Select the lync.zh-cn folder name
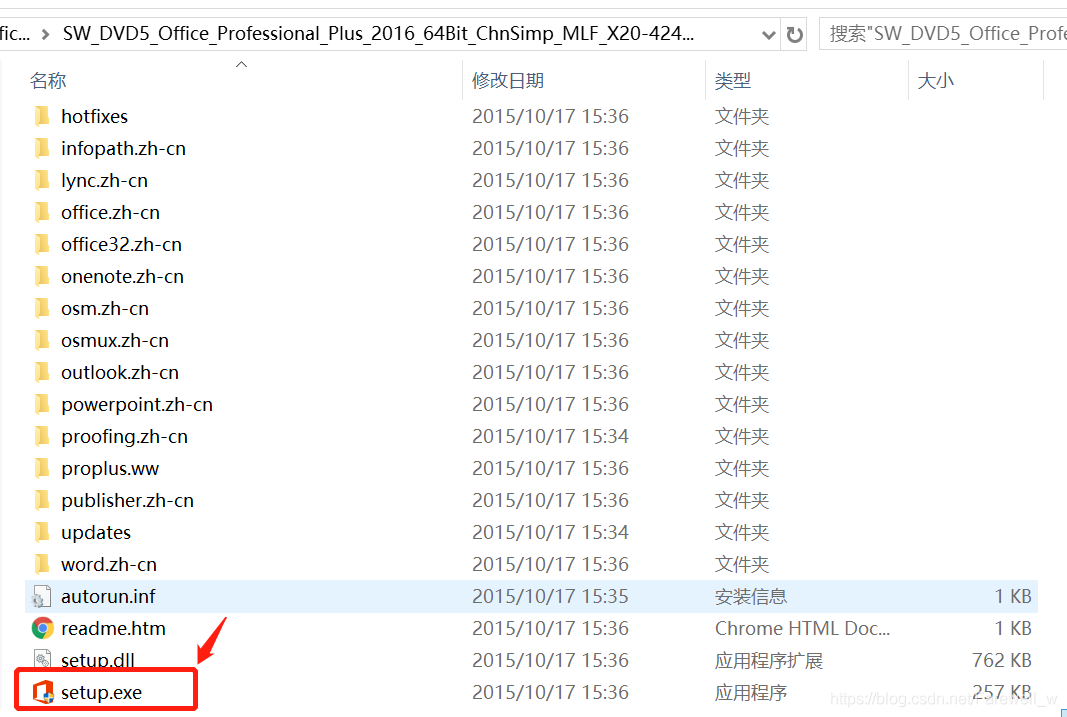The height and width of the screenshot is (717, 1067). pyautogui.click(x=104, y=180)
